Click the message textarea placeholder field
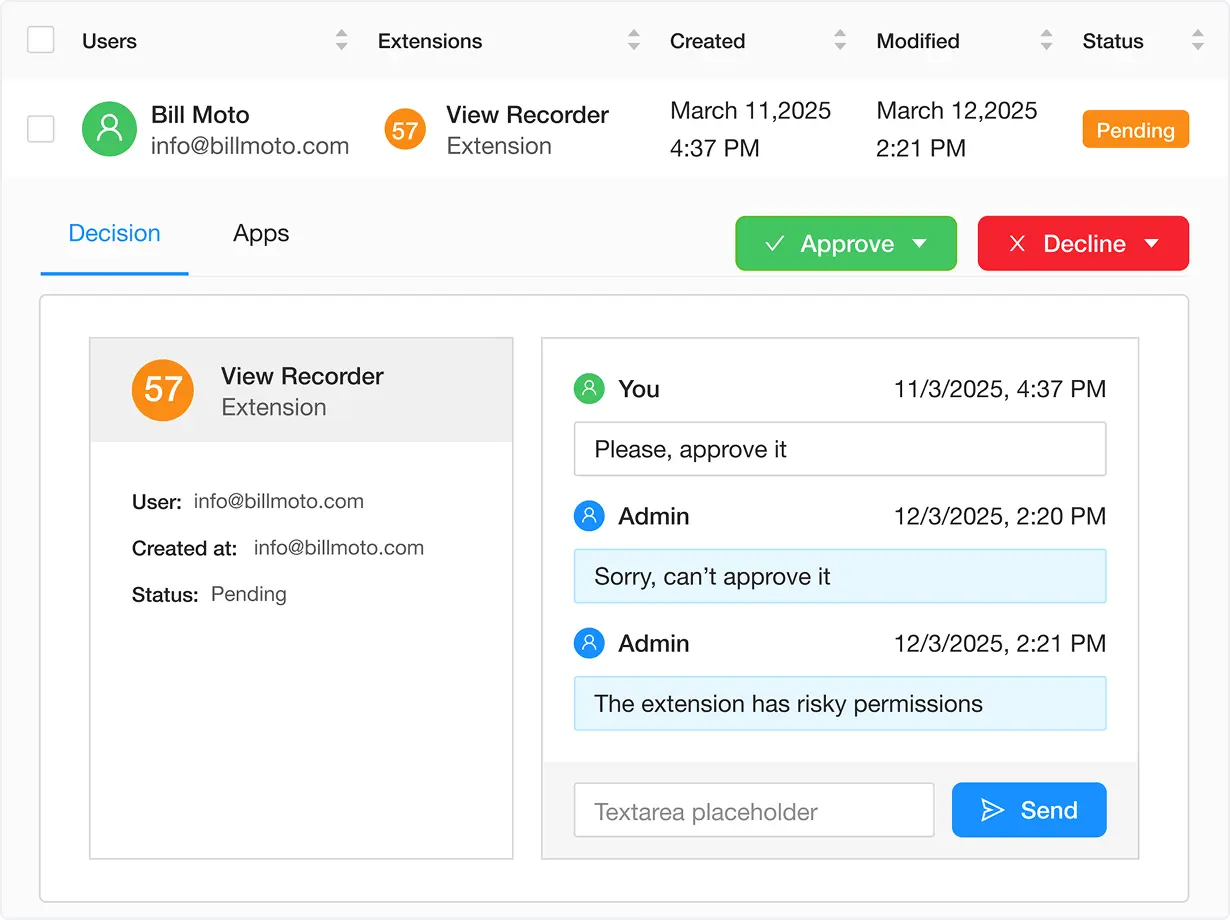Viewport: 1230px width, 920px height. point(754,810)
